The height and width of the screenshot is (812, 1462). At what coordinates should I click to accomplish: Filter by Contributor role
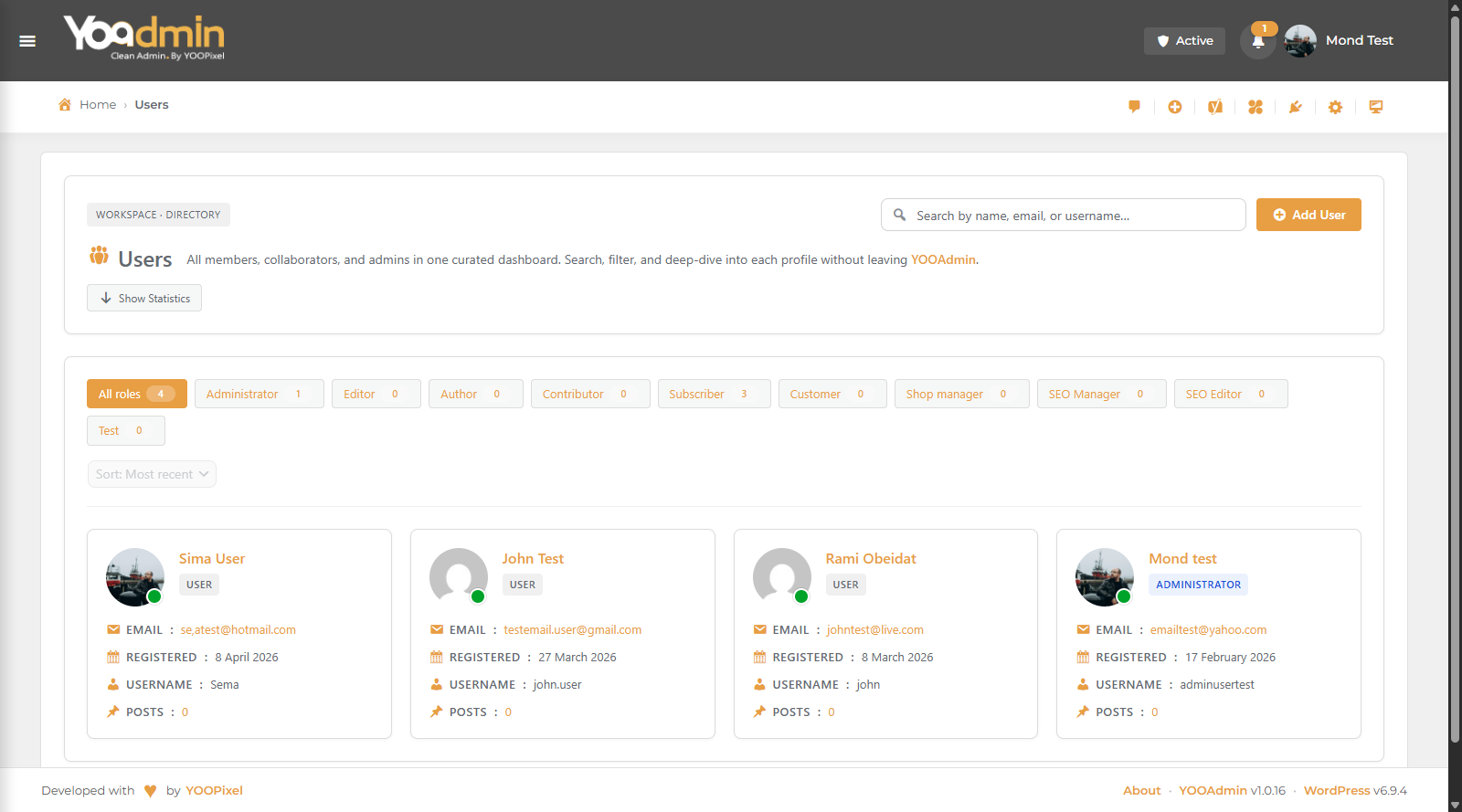coord(590,394)
